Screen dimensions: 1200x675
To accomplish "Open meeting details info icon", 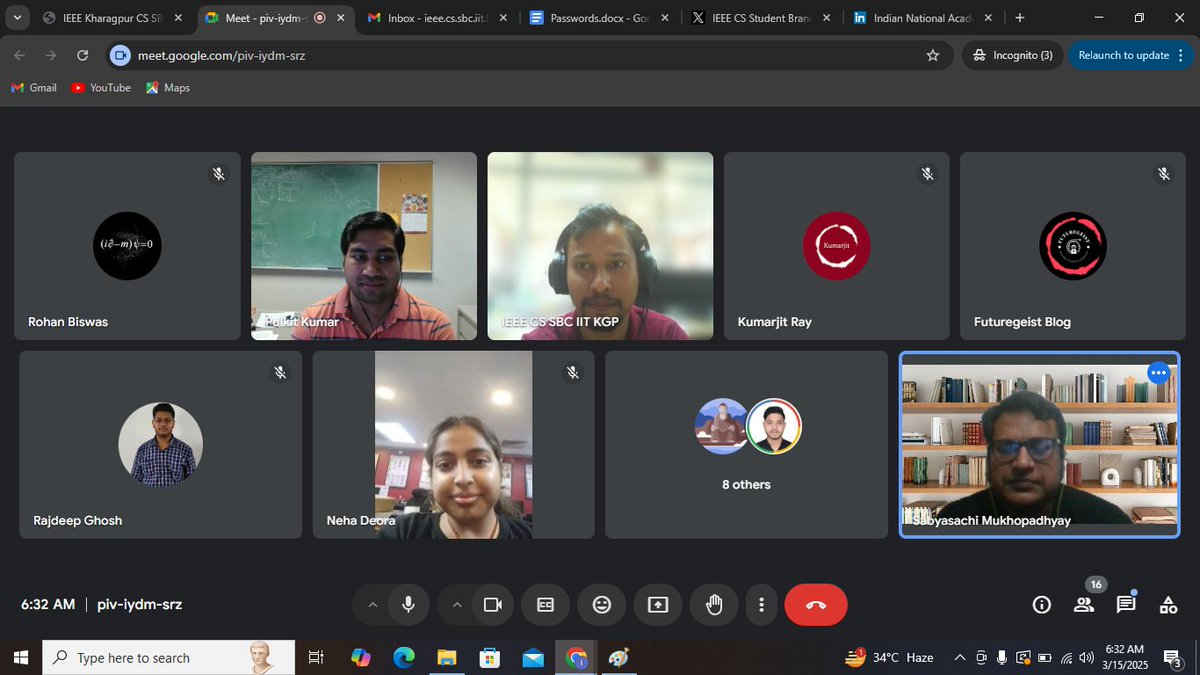I will (1042, 605).
